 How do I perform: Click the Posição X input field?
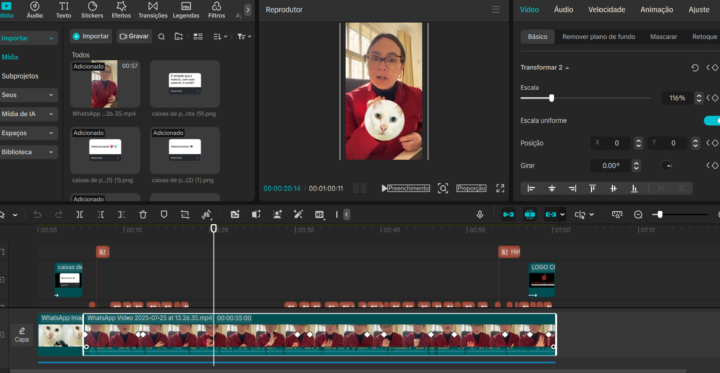[x=611, y=143]
